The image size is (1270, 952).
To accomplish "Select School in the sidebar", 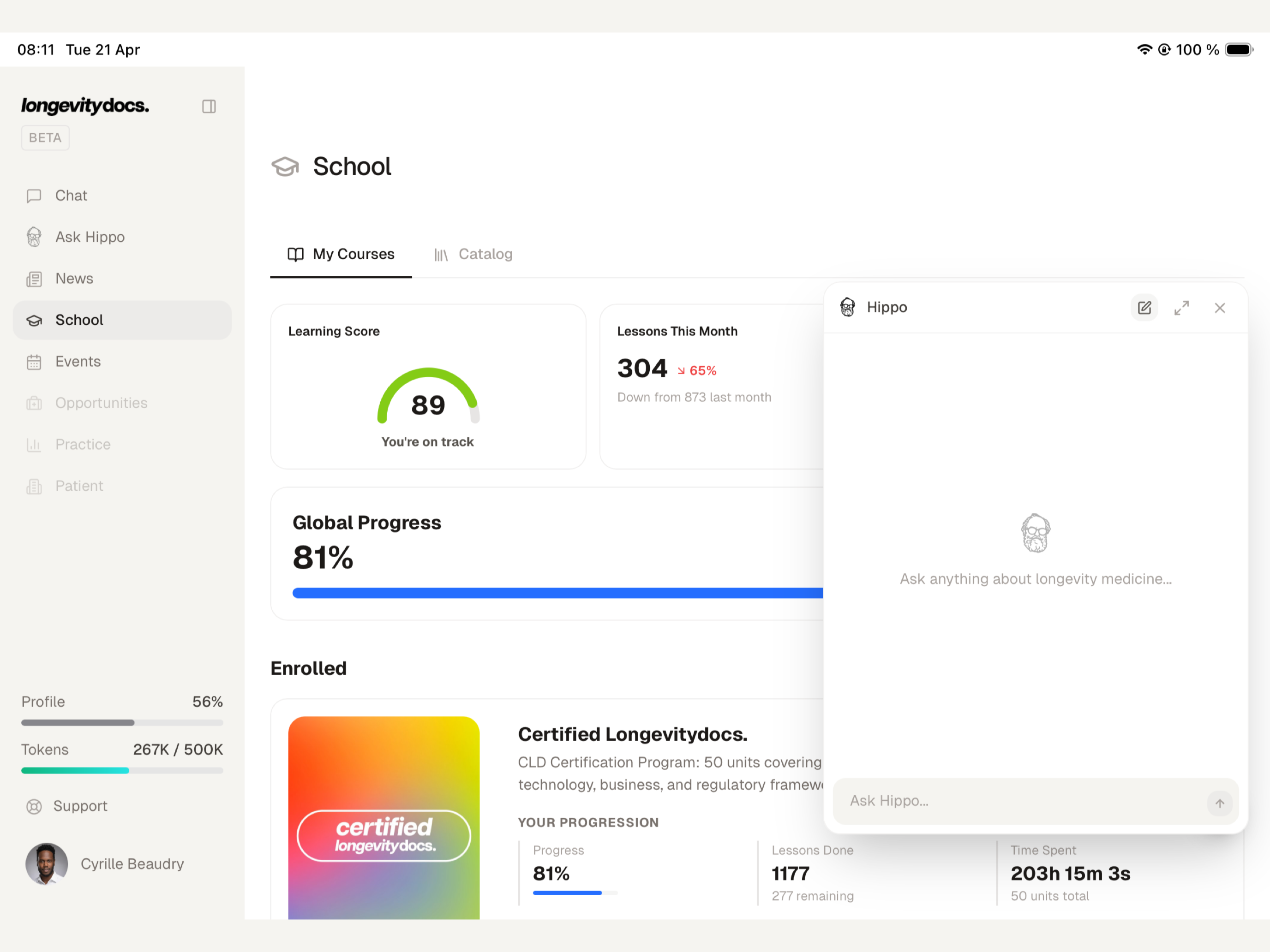I will tap(122, 320).
